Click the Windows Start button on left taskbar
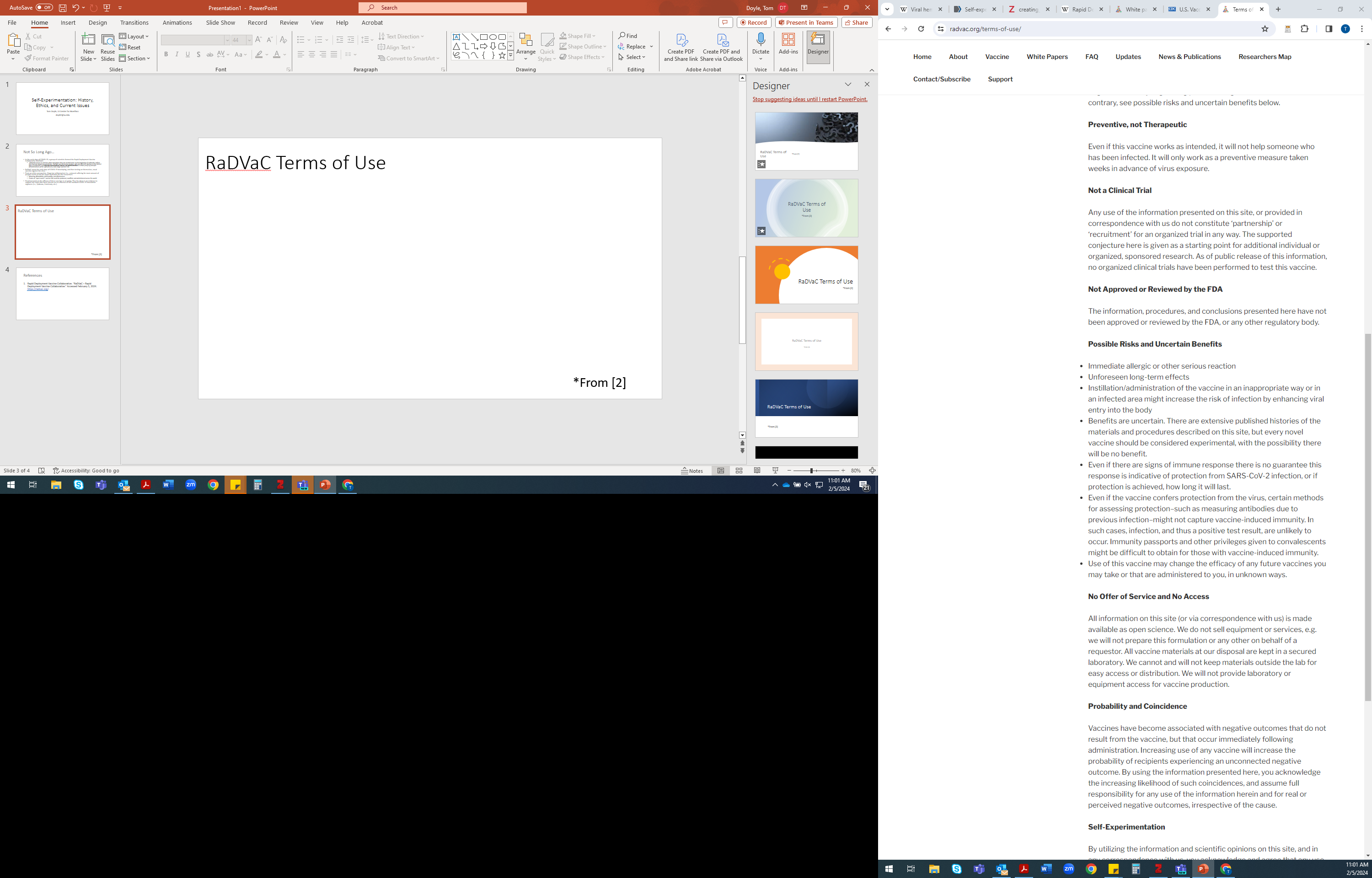This screenshot has width=1372, height=878. click(x=11, y=485)
